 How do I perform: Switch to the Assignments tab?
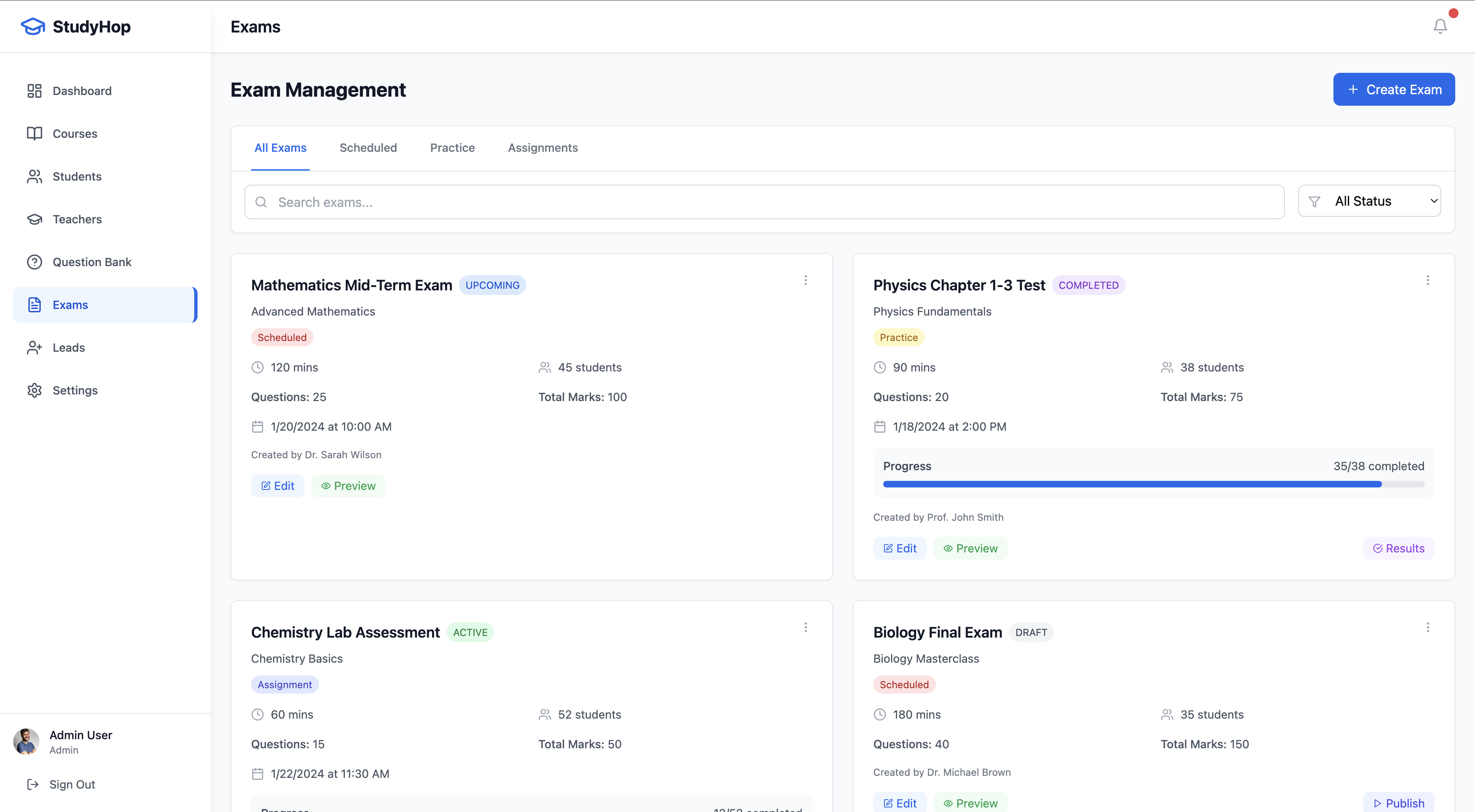[542, 148]
